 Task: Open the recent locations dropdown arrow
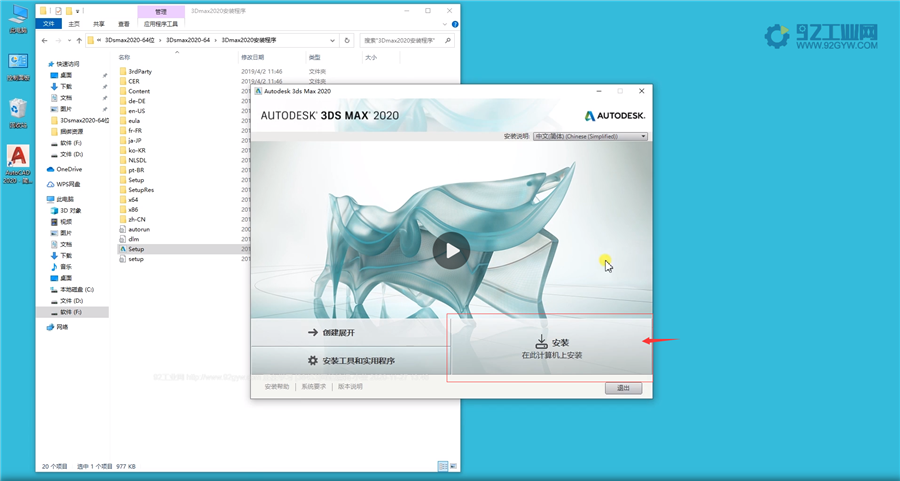(x=69, y=41)
